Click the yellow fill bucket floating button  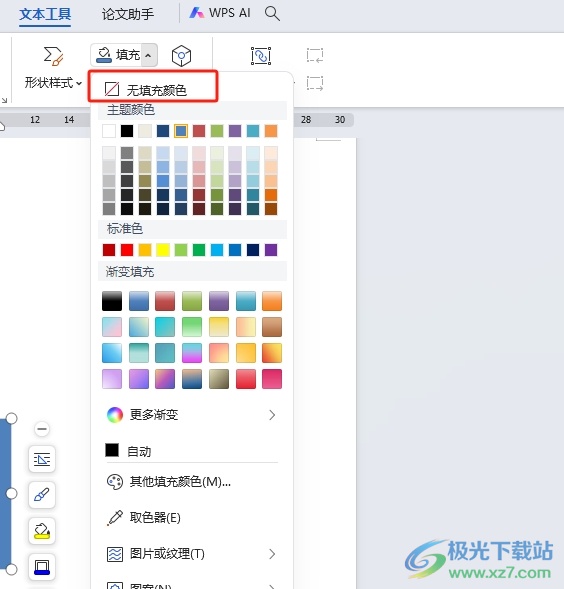click(42, 531)
